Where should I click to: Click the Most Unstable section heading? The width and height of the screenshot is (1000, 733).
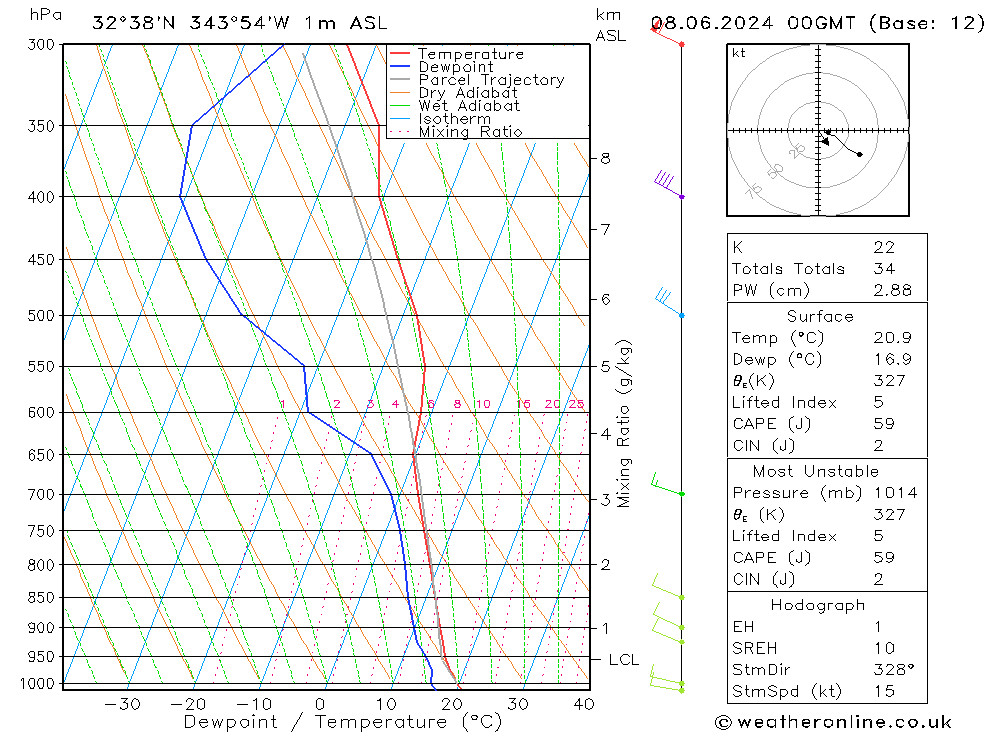[816, 471]
